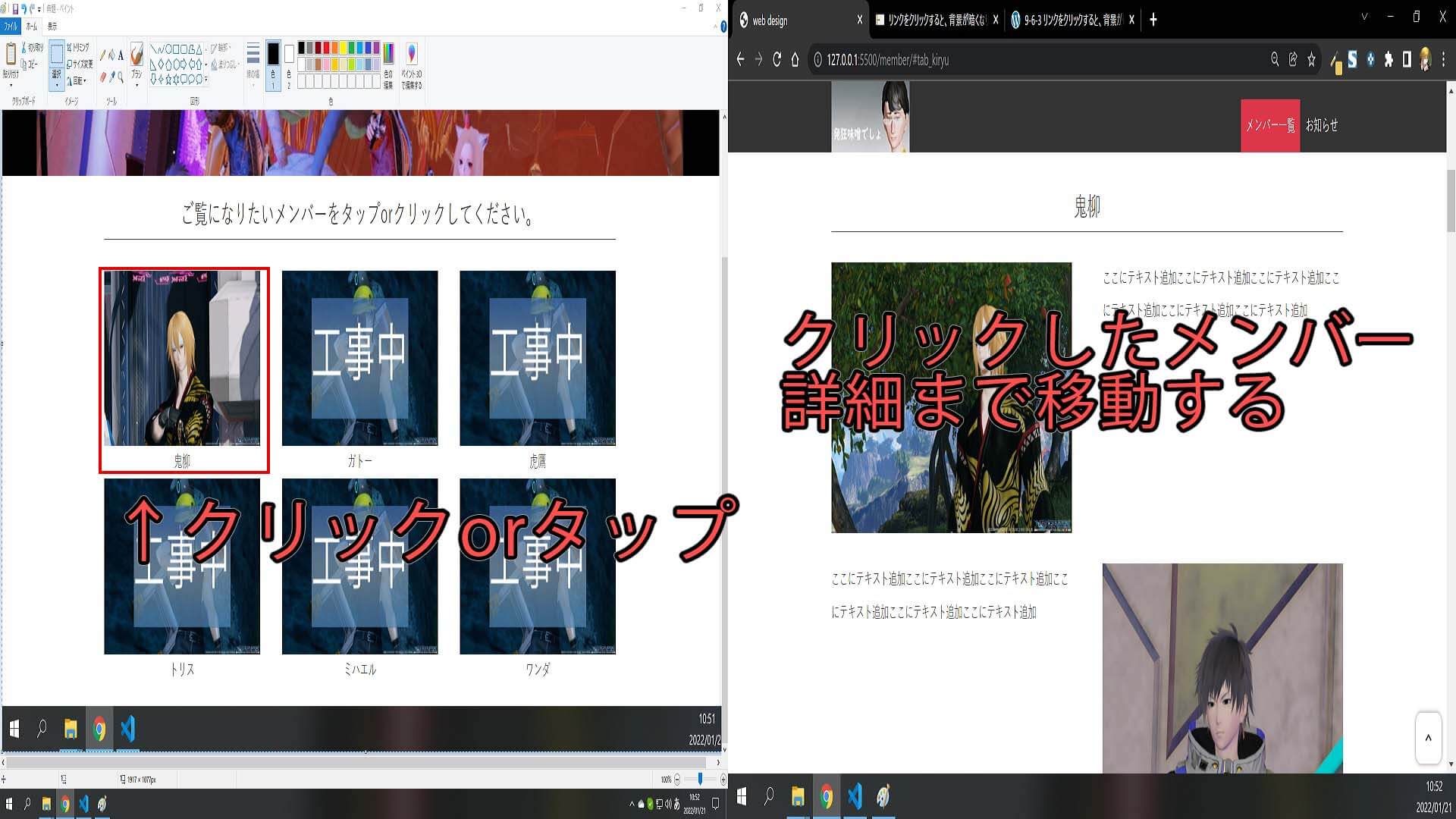Reload the page in Chrome
1456x819 pixels.
pos(777,60)
